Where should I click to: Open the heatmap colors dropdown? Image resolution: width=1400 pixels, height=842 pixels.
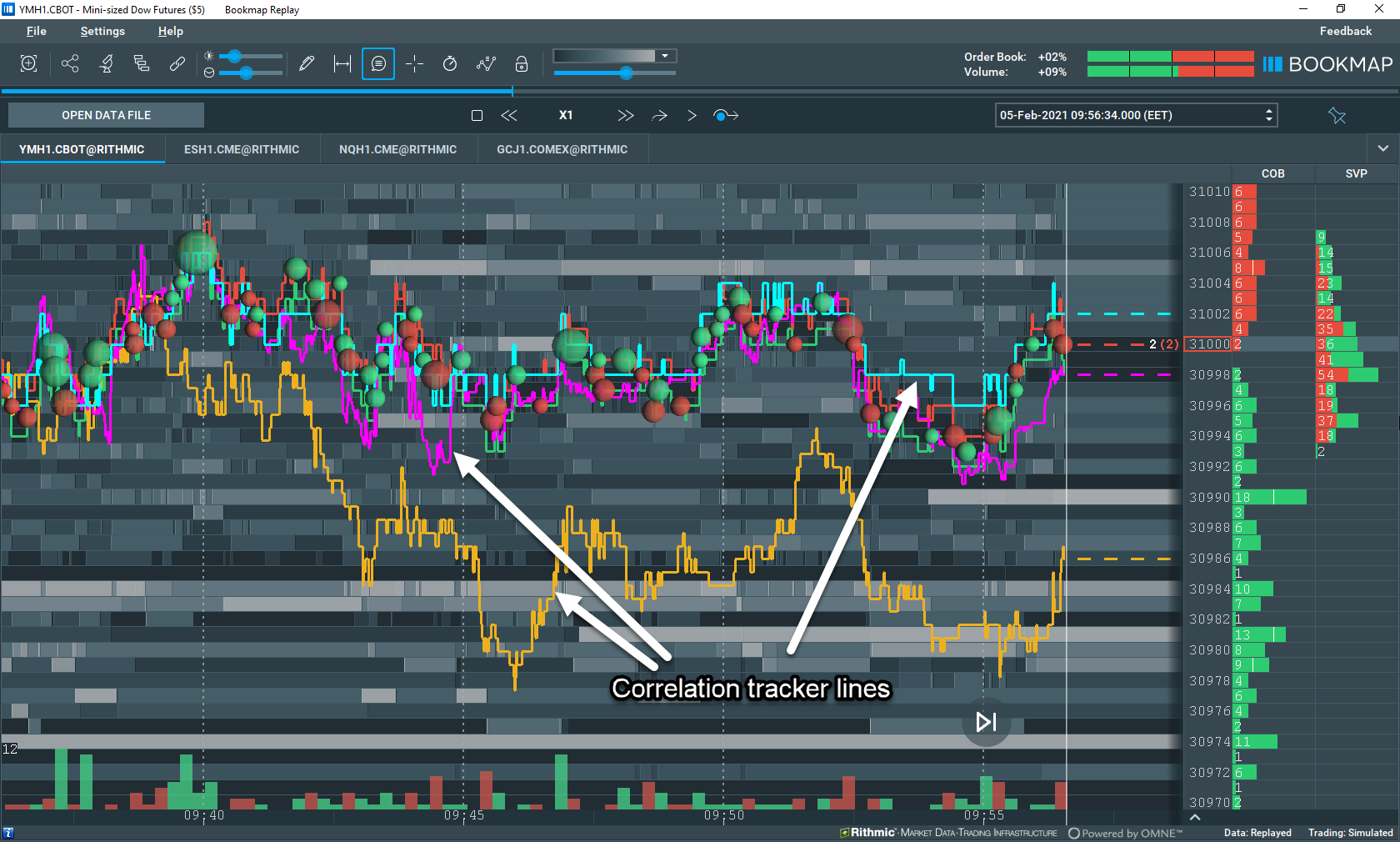(x=664, y=55)
